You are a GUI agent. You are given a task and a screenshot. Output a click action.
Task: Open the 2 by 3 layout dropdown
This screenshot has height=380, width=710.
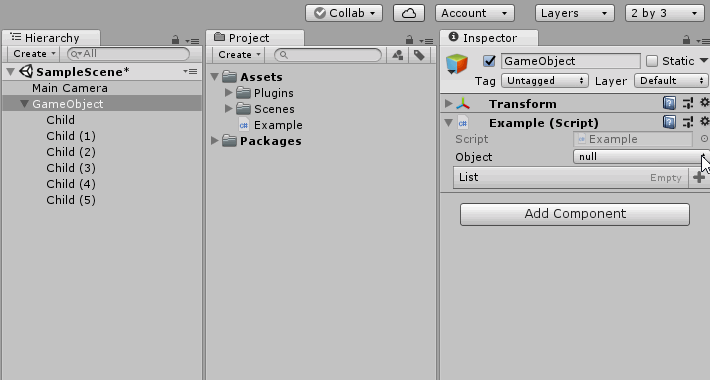(x=664, y=13)
